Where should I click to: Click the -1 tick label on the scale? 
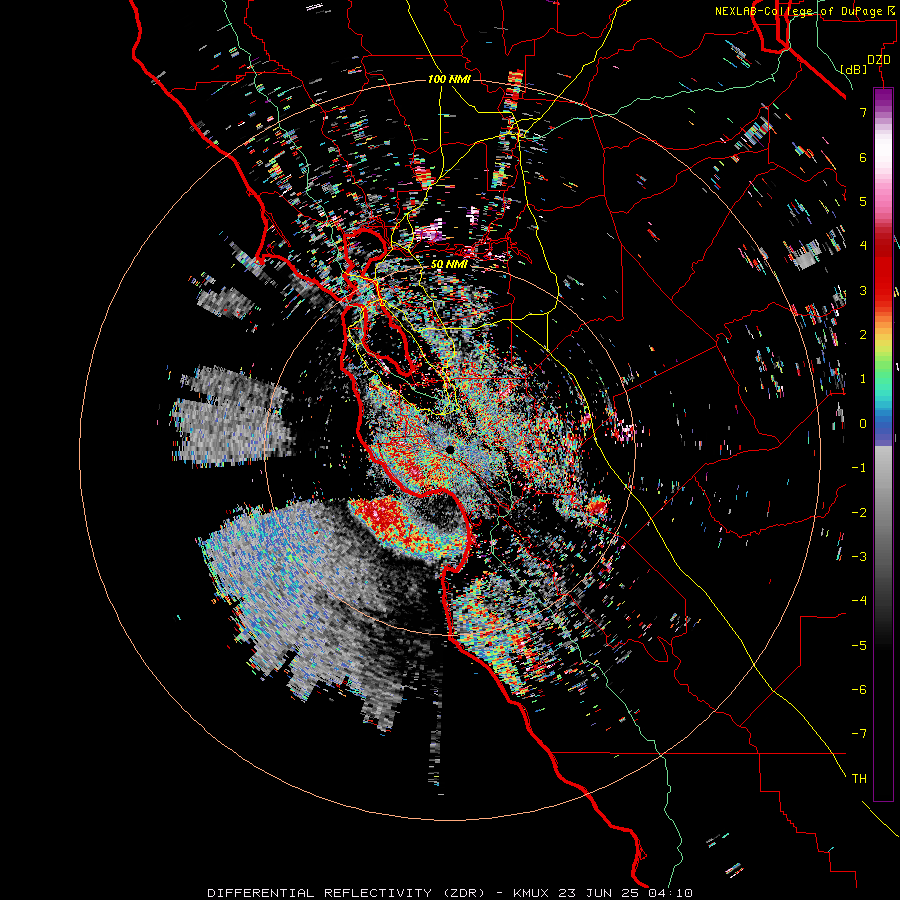(x=859, y=468)
